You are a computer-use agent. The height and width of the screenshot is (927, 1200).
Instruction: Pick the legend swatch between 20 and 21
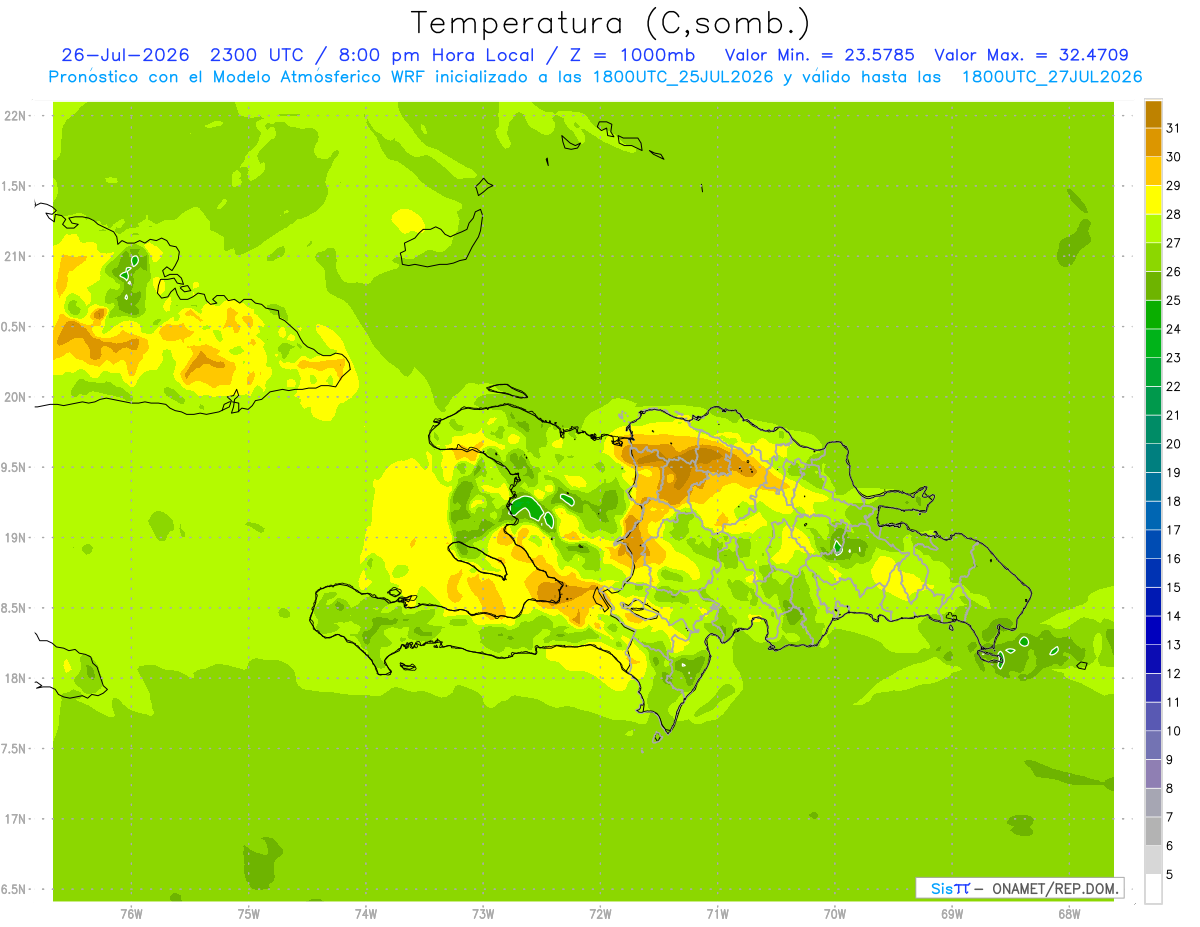pyautogui.click(x=1153, y=429)
